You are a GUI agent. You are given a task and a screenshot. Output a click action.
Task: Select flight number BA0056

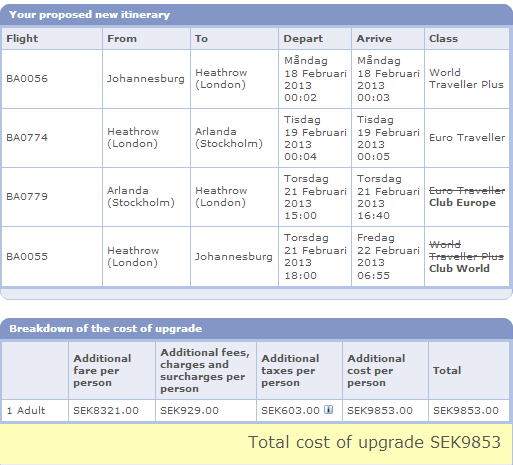tap(27, 79)
